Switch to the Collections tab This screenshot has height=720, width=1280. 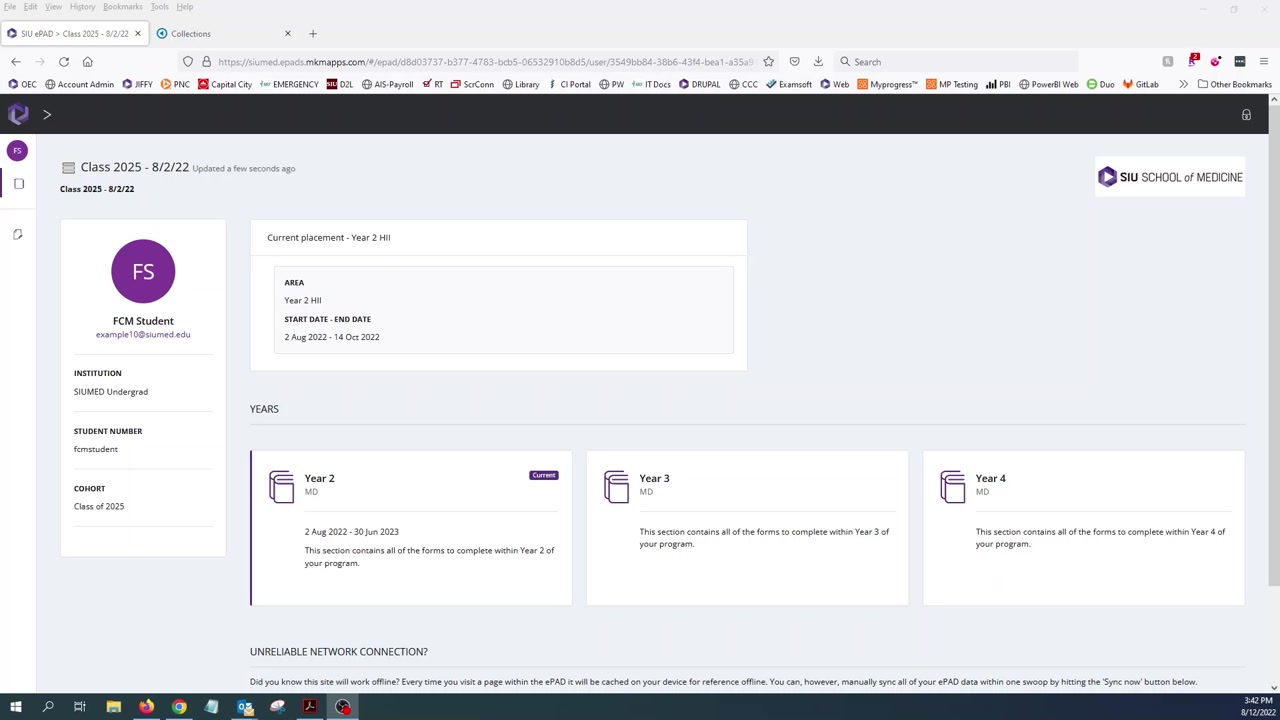click(x=190, y=33)
